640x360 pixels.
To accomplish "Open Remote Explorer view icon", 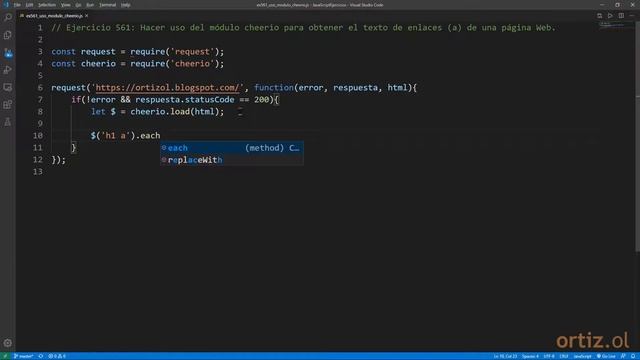I will (8, 87).
